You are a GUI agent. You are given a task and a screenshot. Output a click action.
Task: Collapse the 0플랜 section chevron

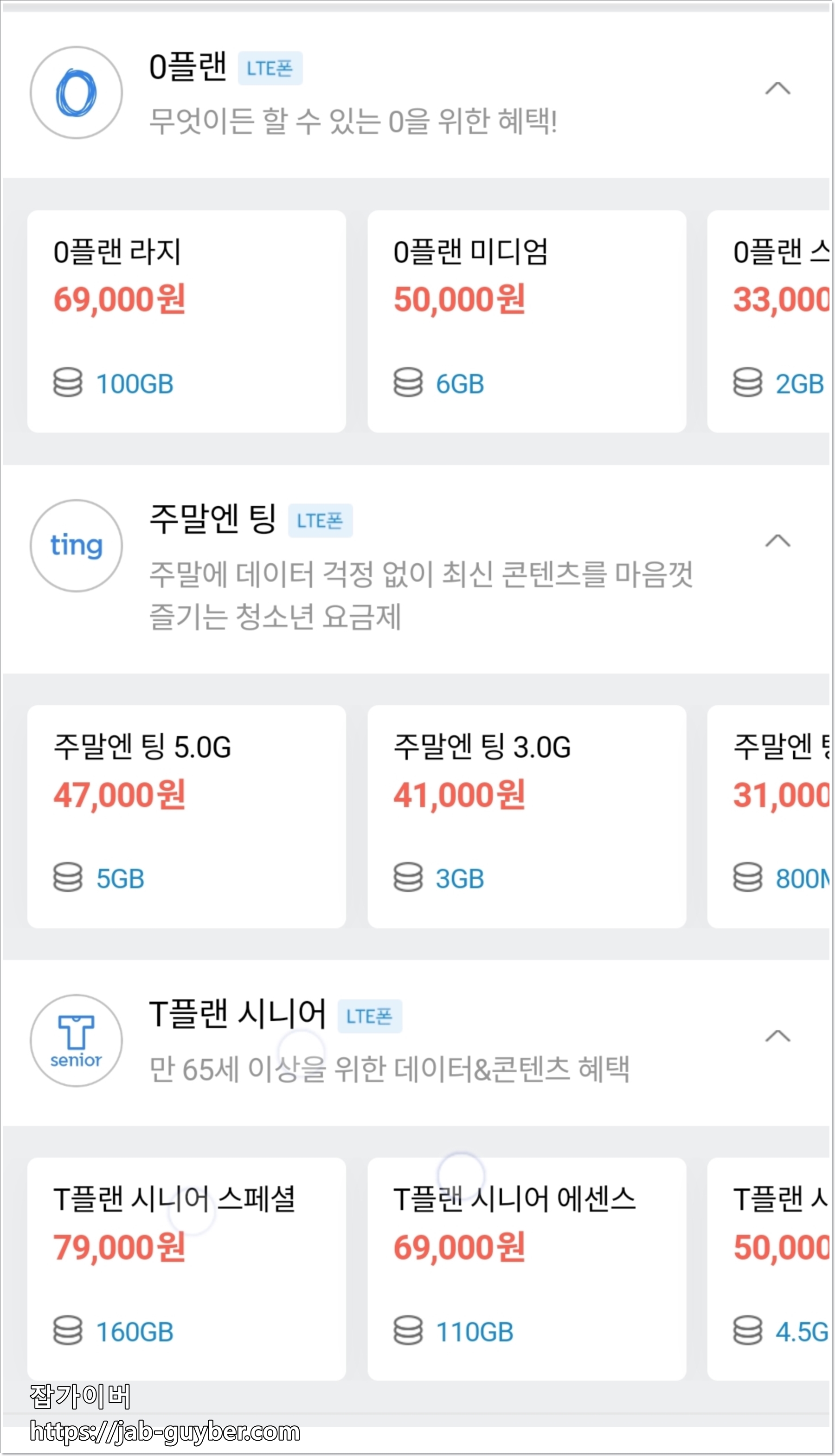click(x=777, y=88)
